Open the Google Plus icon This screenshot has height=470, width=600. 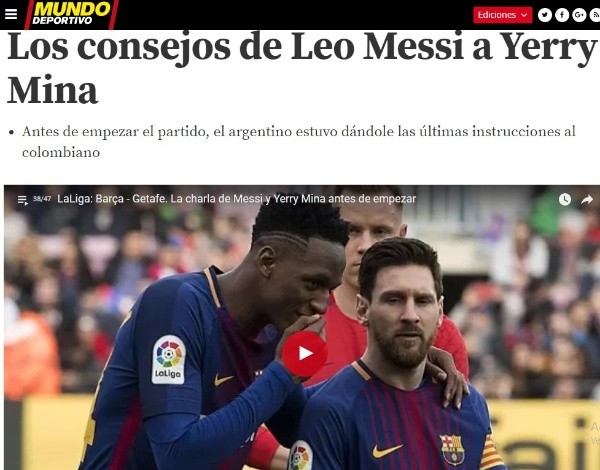(579, 15)
